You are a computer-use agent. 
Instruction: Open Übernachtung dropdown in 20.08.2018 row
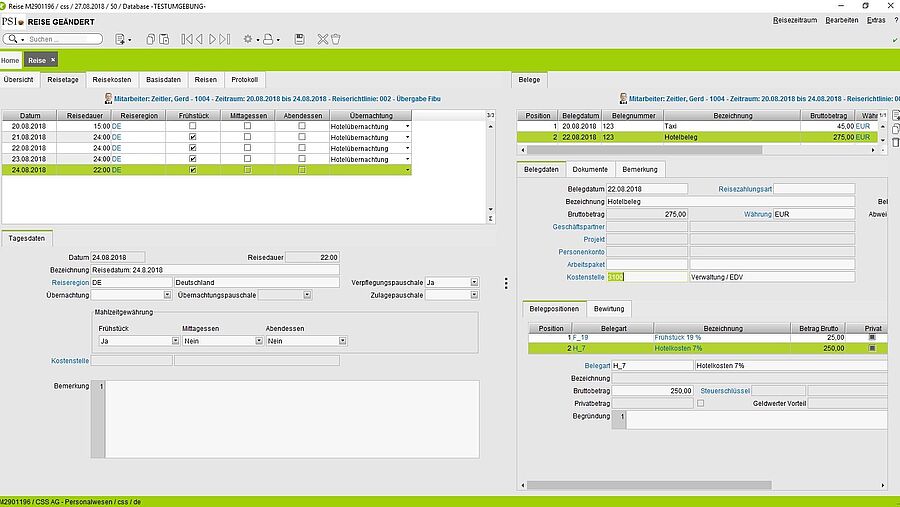(407, 126)
